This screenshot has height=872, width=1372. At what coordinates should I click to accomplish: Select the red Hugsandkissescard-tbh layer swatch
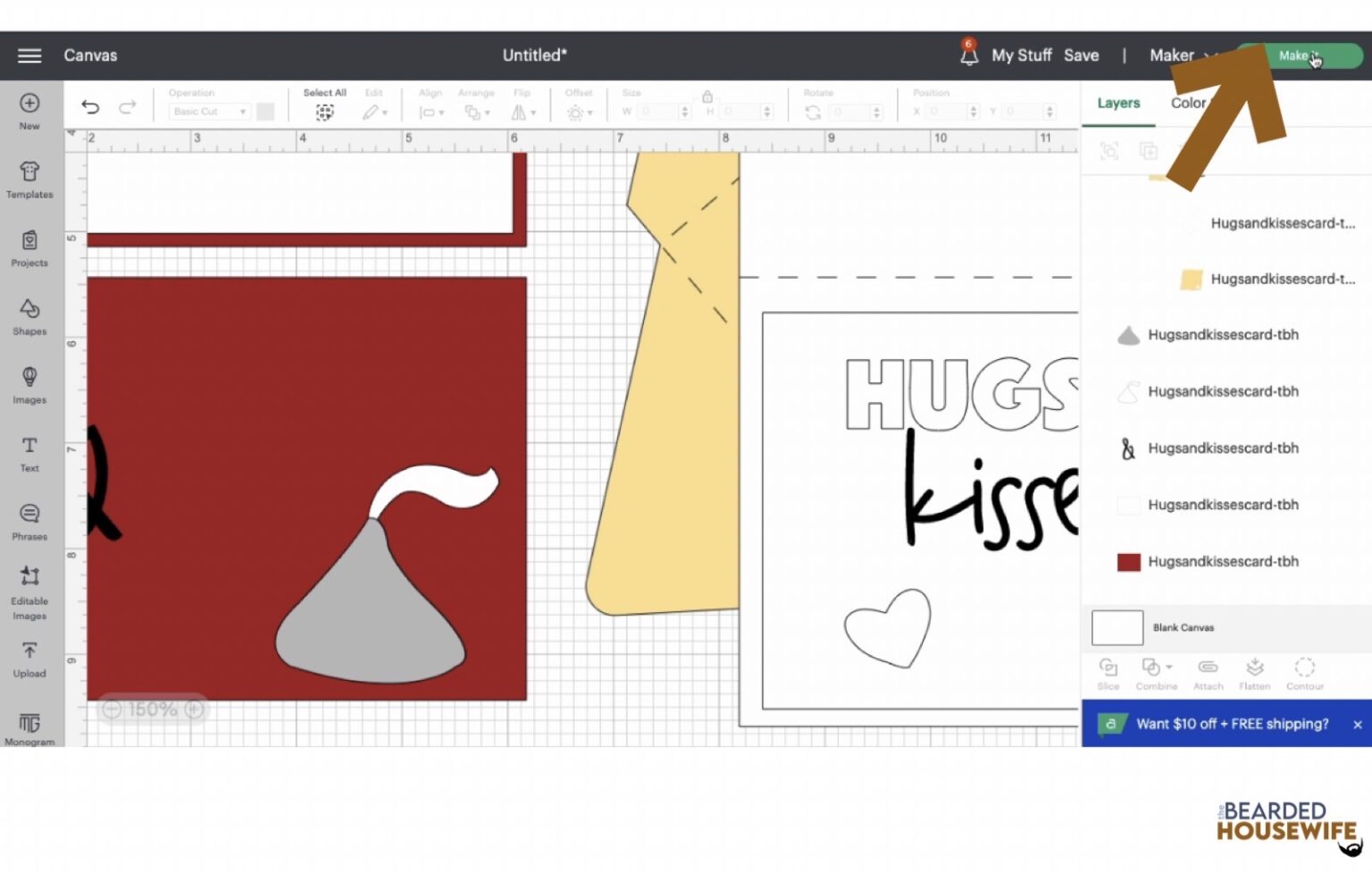tap(1129, 562)
